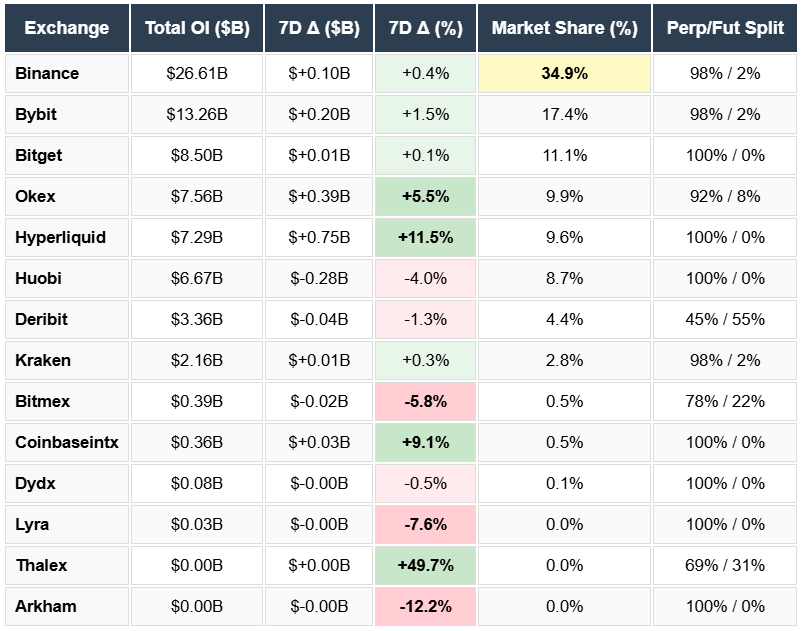The image size is (805, 631).
Task: Click the green +49.7% Thalex change cell
Action: (425, 566)
